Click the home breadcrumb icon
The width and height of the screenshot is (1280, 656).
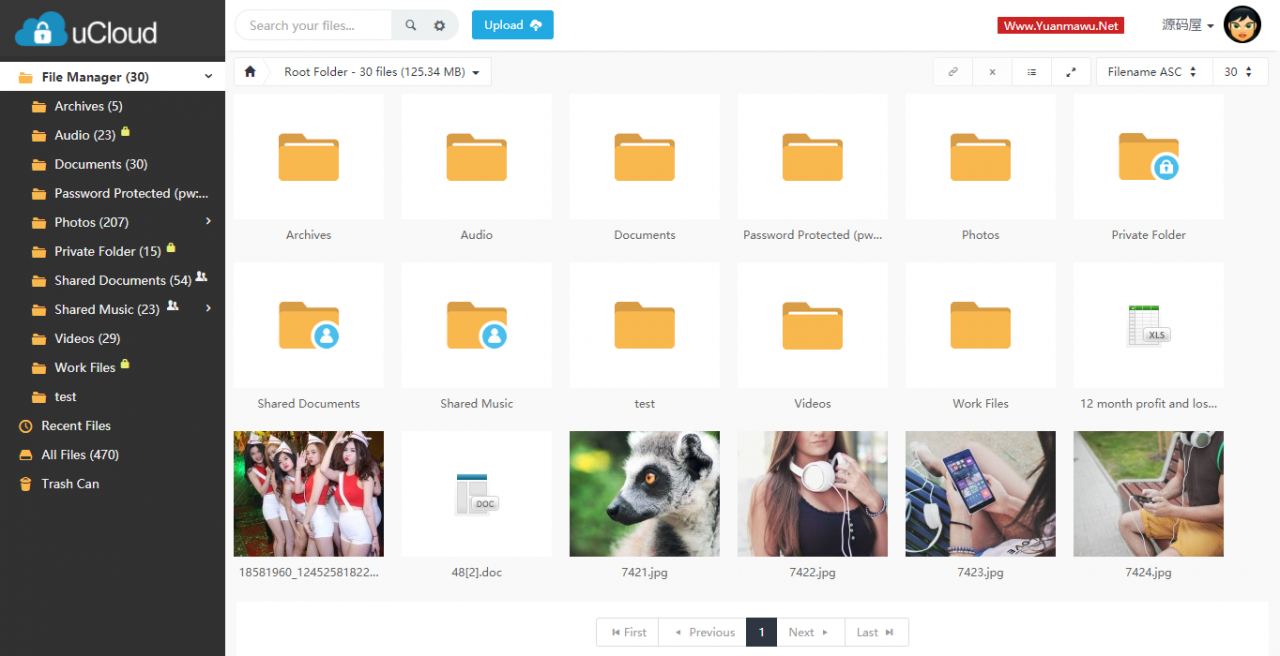pos(250,72)
